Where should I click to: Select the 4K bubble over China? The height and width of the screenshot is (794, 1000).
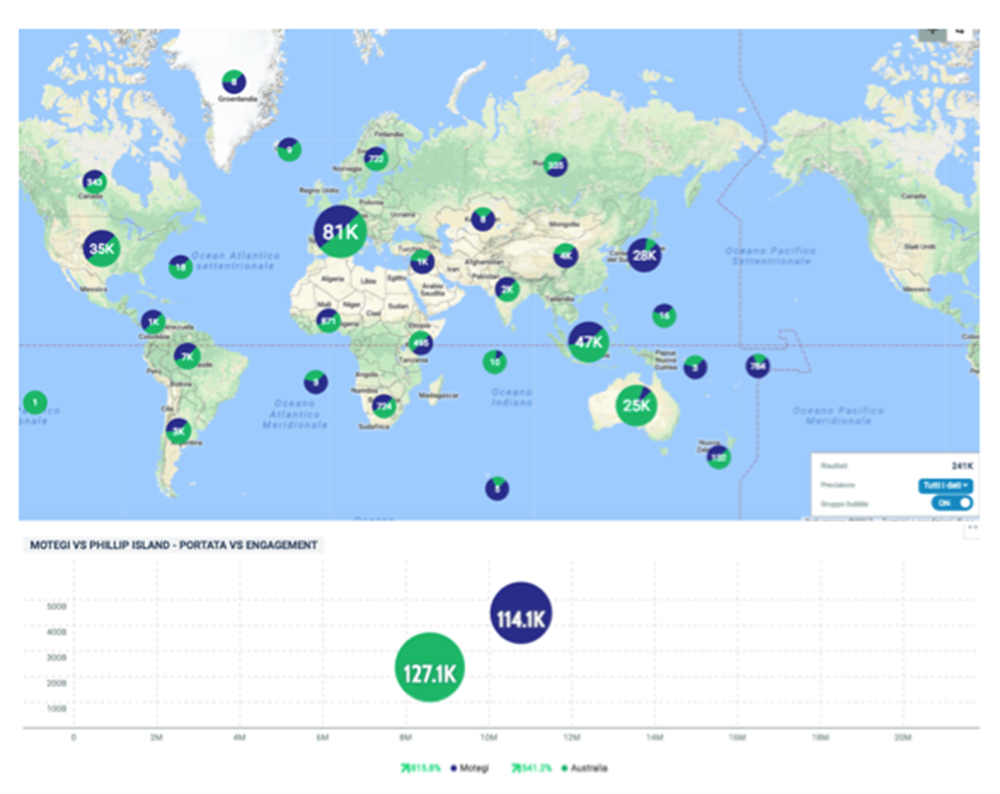[565, 256]
